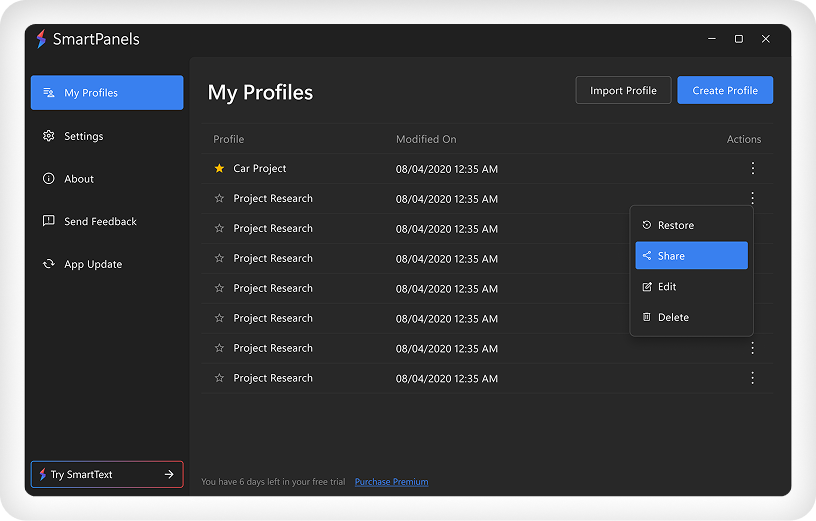Star the last Project Research profile
This screenshot has width=816, height=521.
pyautogui.click(x=220, y=378)
